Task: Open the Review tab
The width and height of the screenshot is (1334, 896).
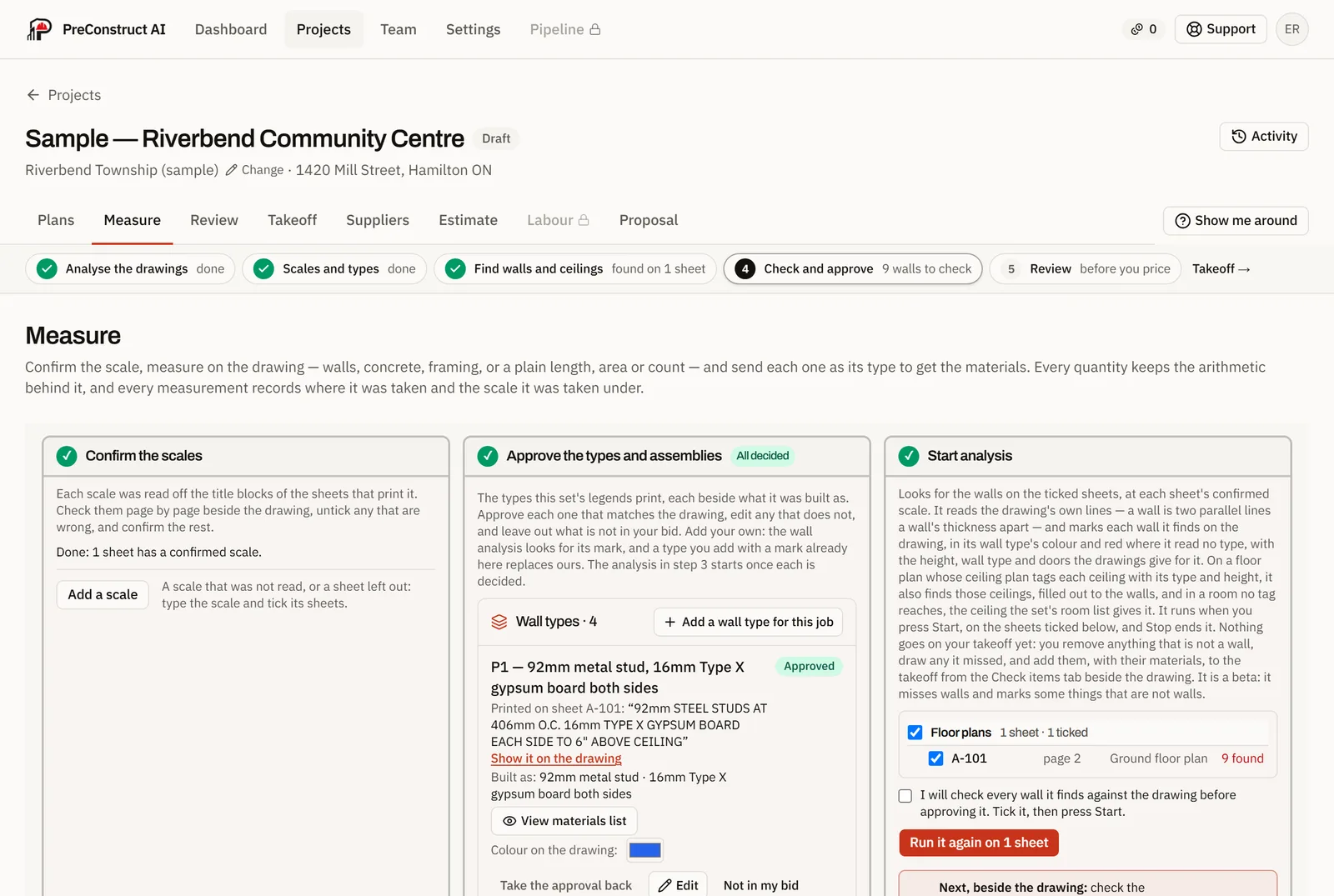Action: pos(214,220)
